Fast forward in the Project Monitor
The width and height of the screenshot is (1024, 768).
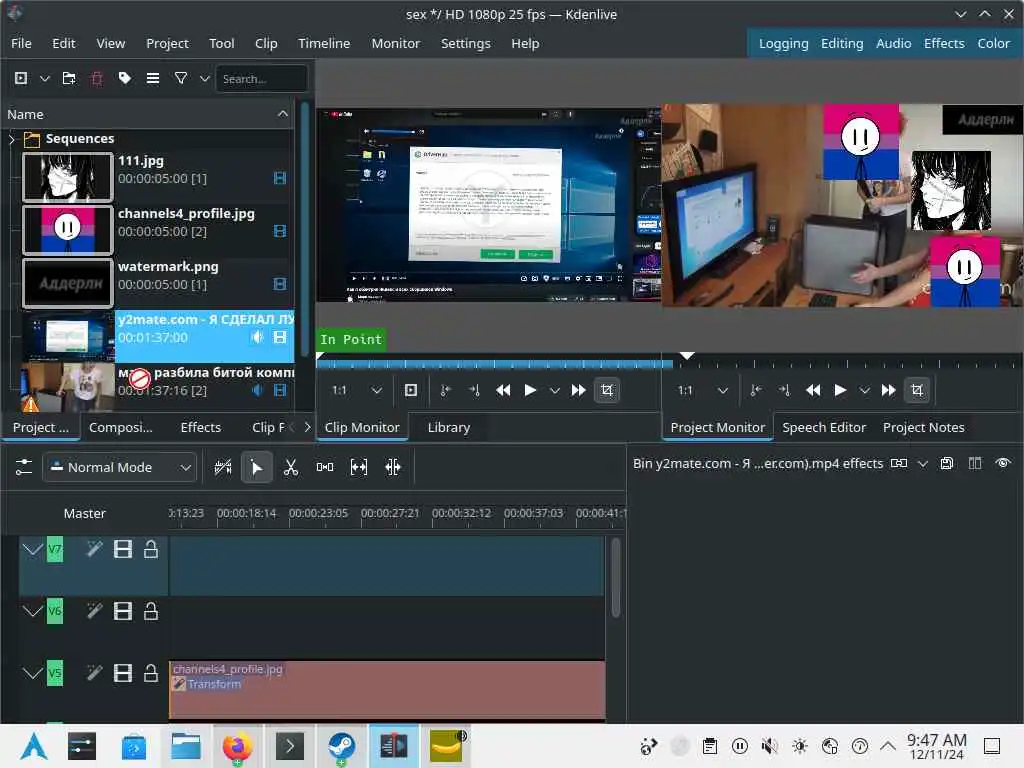(889, 390)
